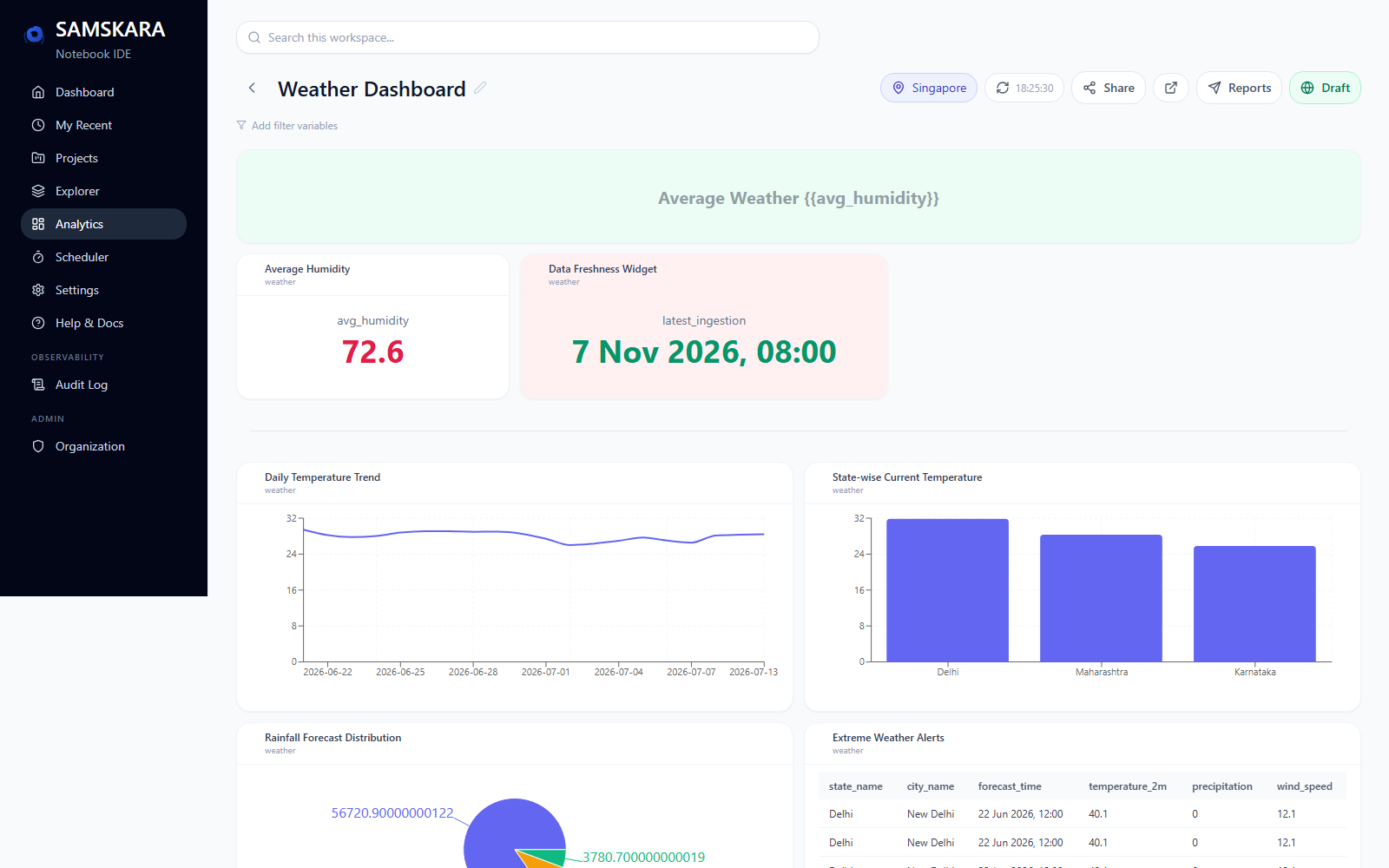Image resolution: width=1389 pixels, height=868 pixels.
Task: Click the temperature_2m column header
Action: [1128, 786]
